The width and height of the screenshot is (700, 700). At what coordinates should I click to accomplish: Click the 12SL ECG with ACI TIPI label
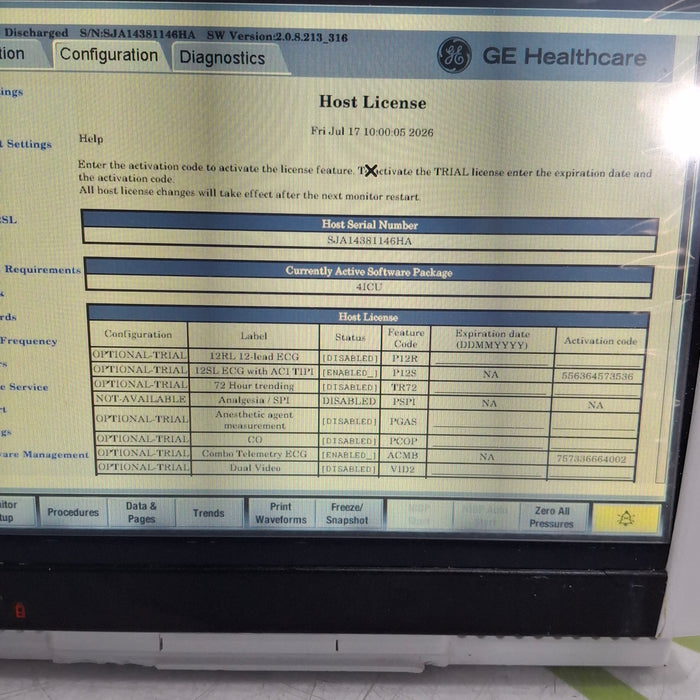tap(254, 371)
